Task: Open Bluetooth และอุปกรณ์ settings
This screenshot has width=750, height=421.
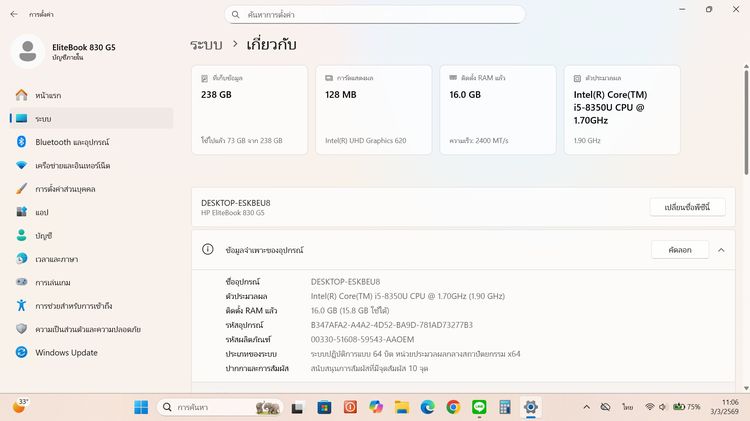Action: click(x=91, y=142)
